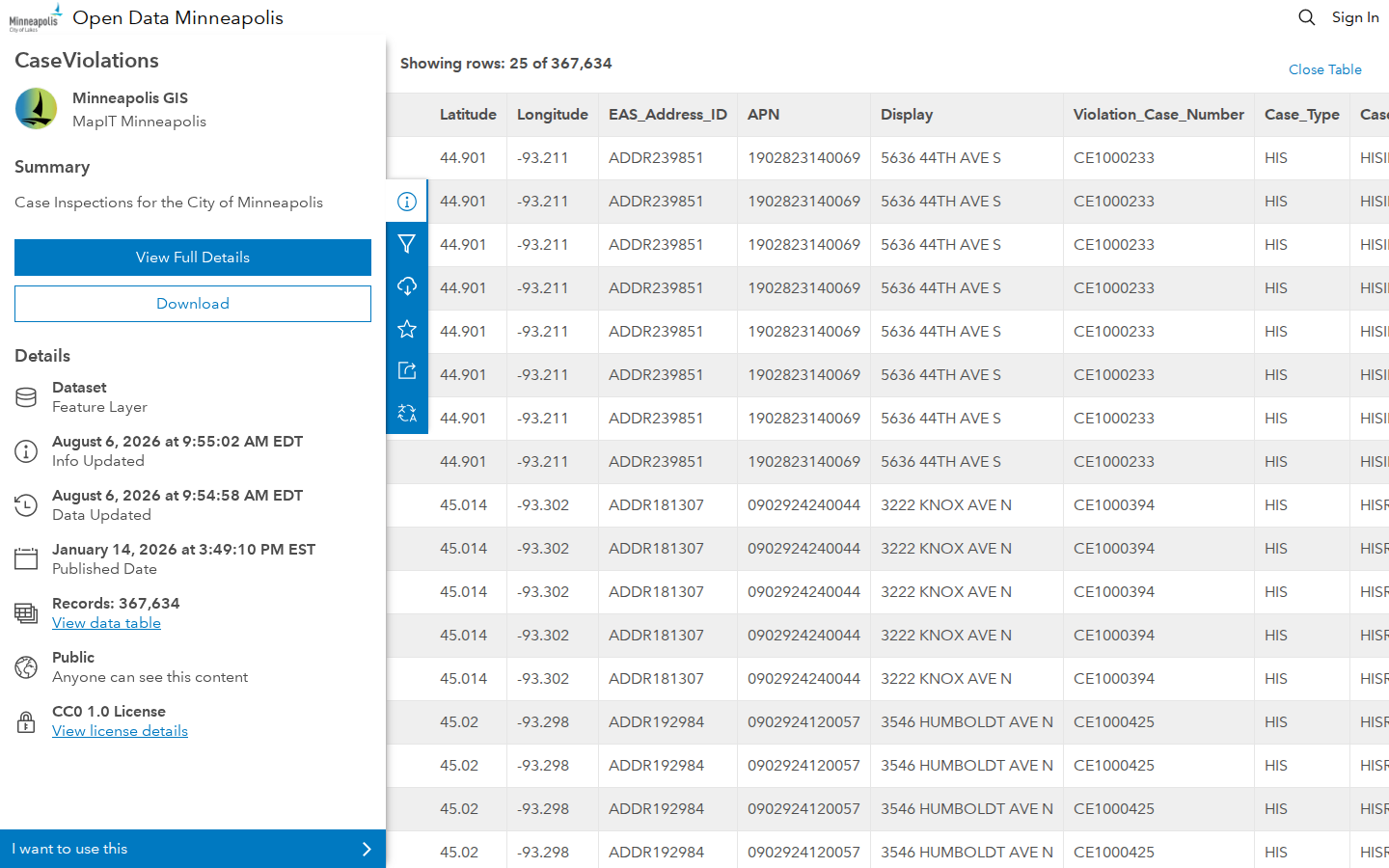Click View Full Details button
The image size is (1389, 868).
coord(193,258)
